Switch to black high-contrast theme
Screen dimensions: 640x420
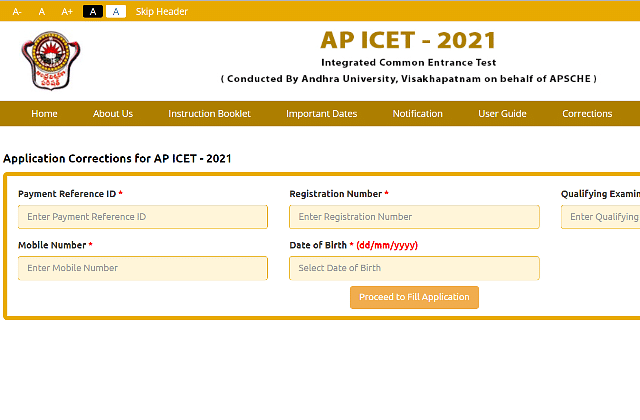tap(93, 11)
